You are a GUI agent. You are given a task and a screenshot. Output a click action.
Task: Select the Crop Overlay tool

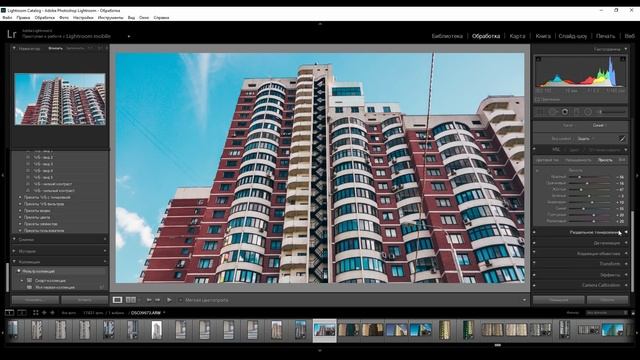click(x=541, y=111)
